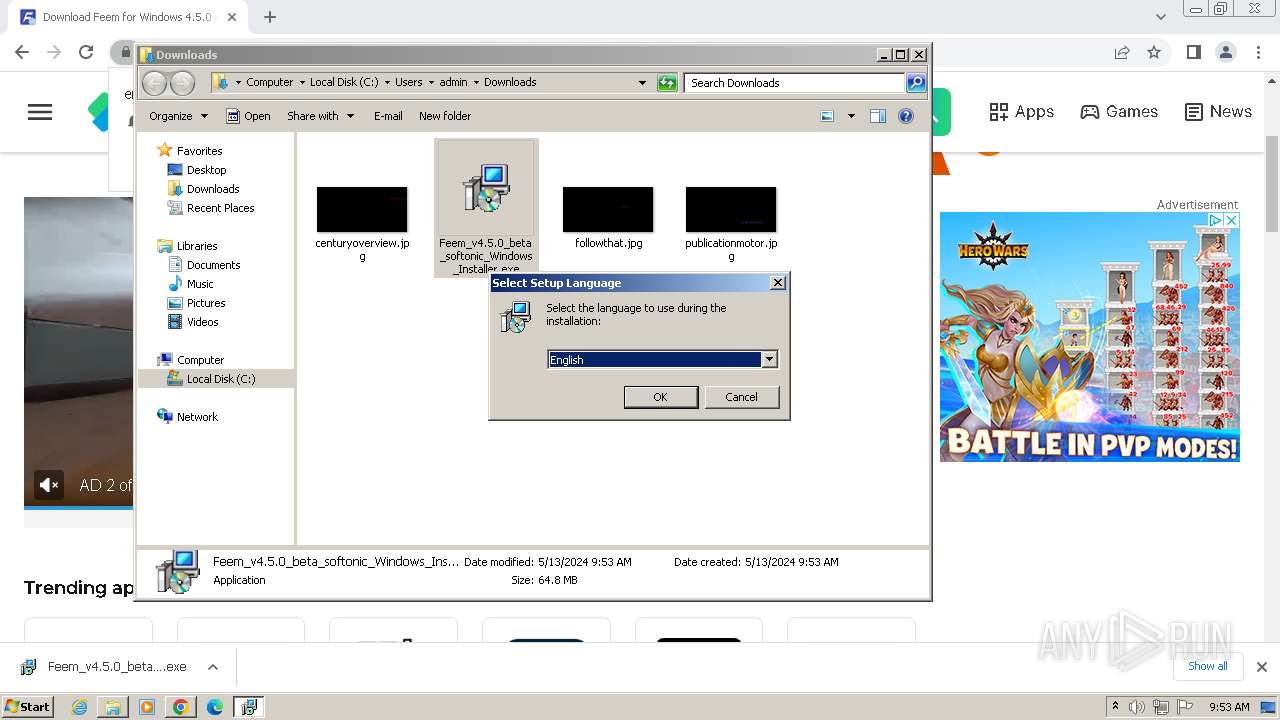The image size is (1280, 720).
Task: Click Local Disk (C:) in breadcrumb
Action: [x=344, y=82]
